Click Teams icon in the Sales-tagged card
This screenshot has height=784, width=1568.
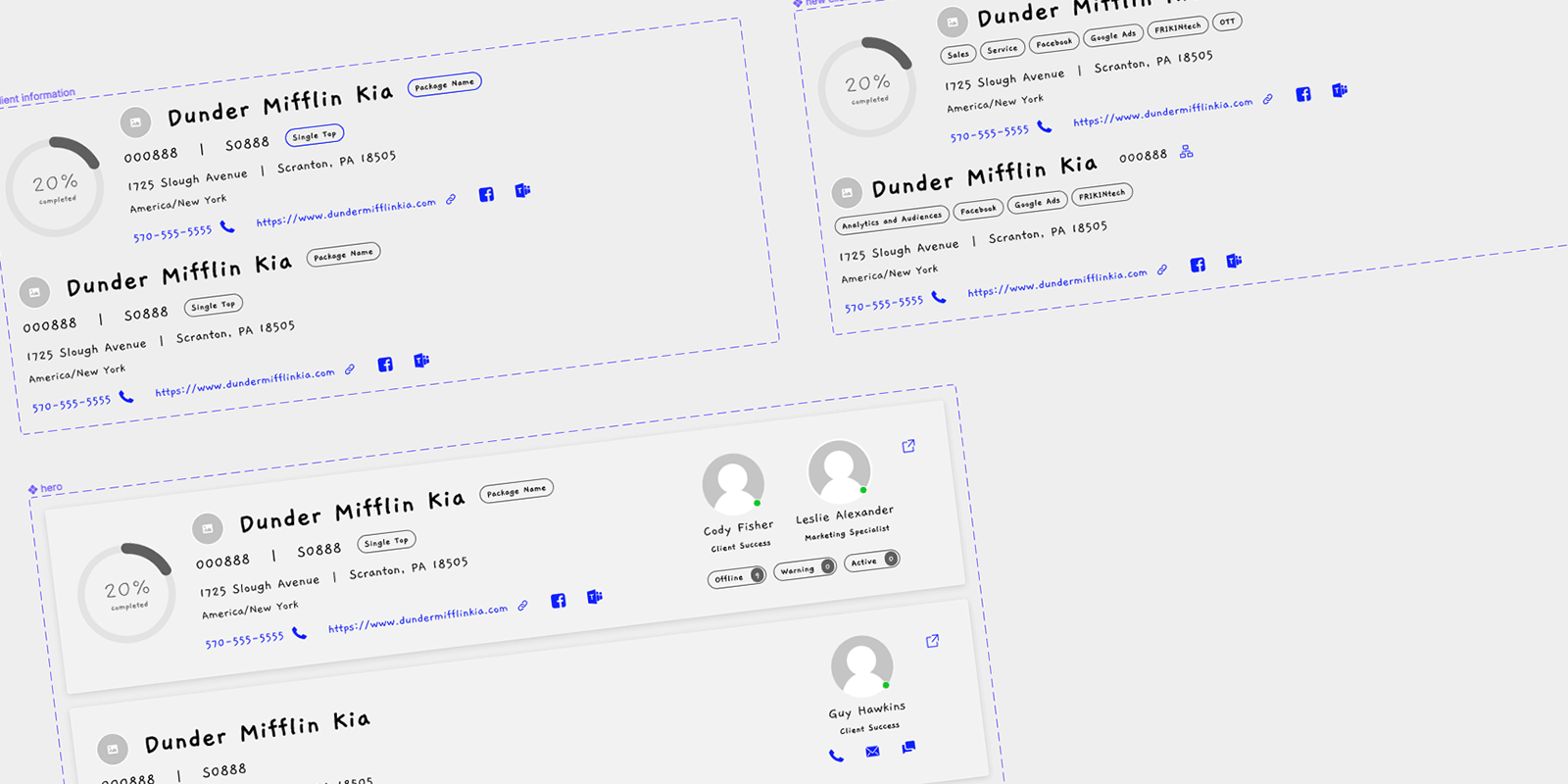[1339, 90]
